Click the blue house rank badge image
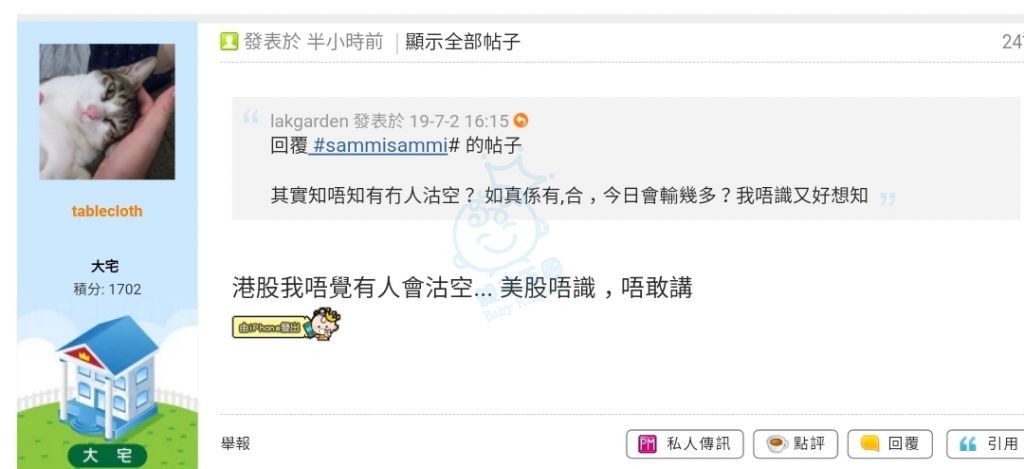The width and height of the screenshot is (1024, 469). click(x=108, y=378)
